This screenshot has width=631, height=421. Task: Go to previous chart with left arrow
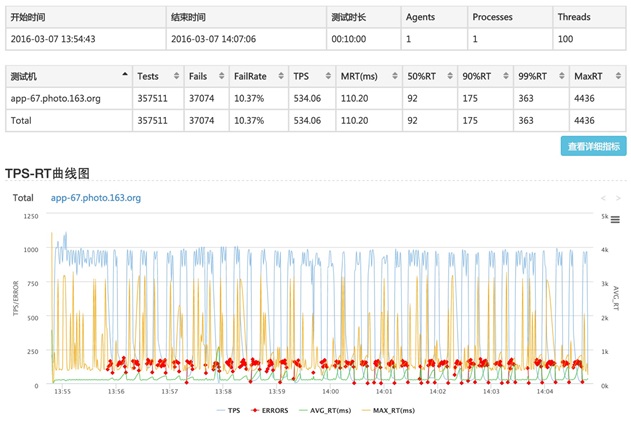click(x=603, y=198)
